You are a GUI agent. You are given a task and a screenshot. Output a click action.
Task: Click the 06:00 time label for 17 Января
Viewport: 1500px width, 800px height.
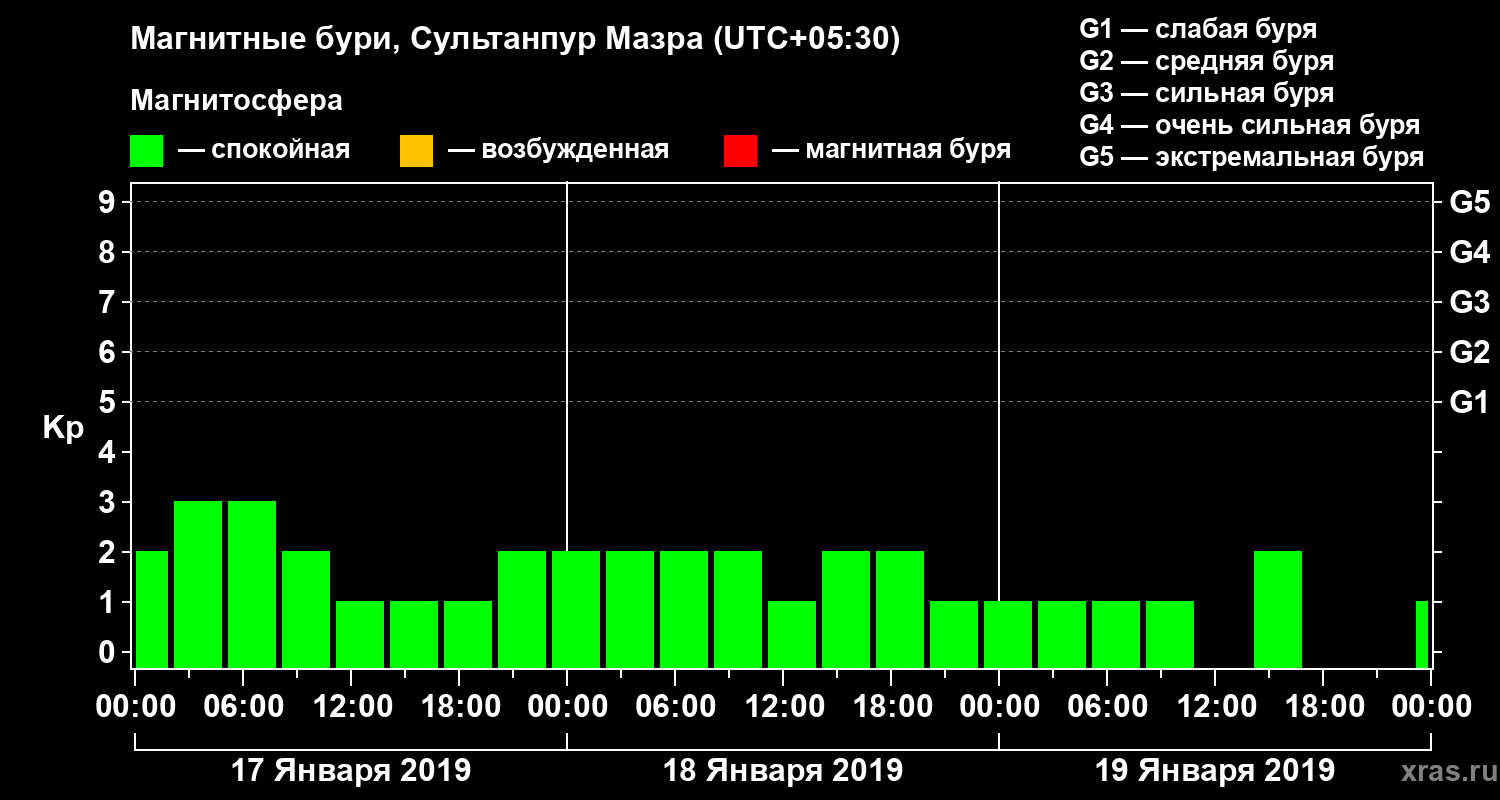[243, 707]
